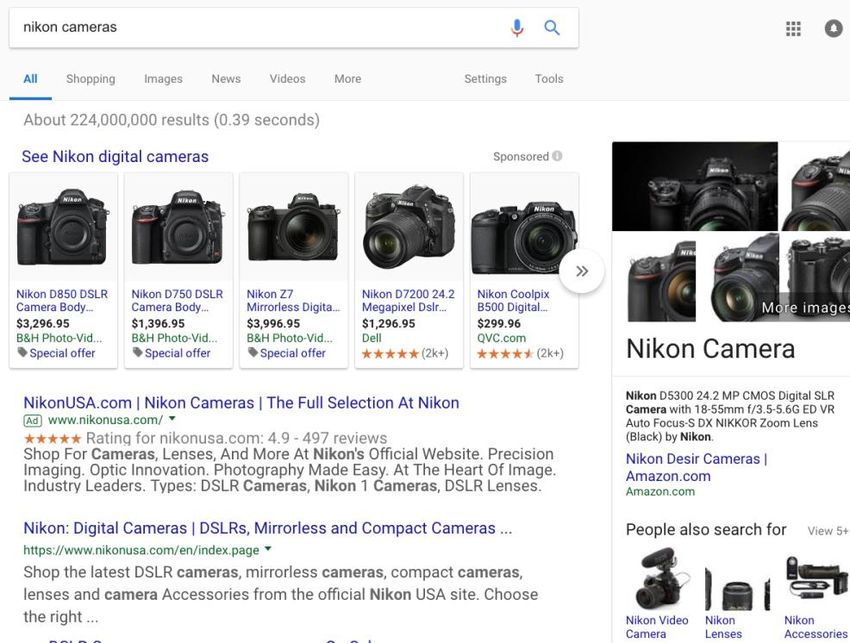850x643 pixels.
Task: Open the notifications bell icon
Action: click(x=833, y=29)
